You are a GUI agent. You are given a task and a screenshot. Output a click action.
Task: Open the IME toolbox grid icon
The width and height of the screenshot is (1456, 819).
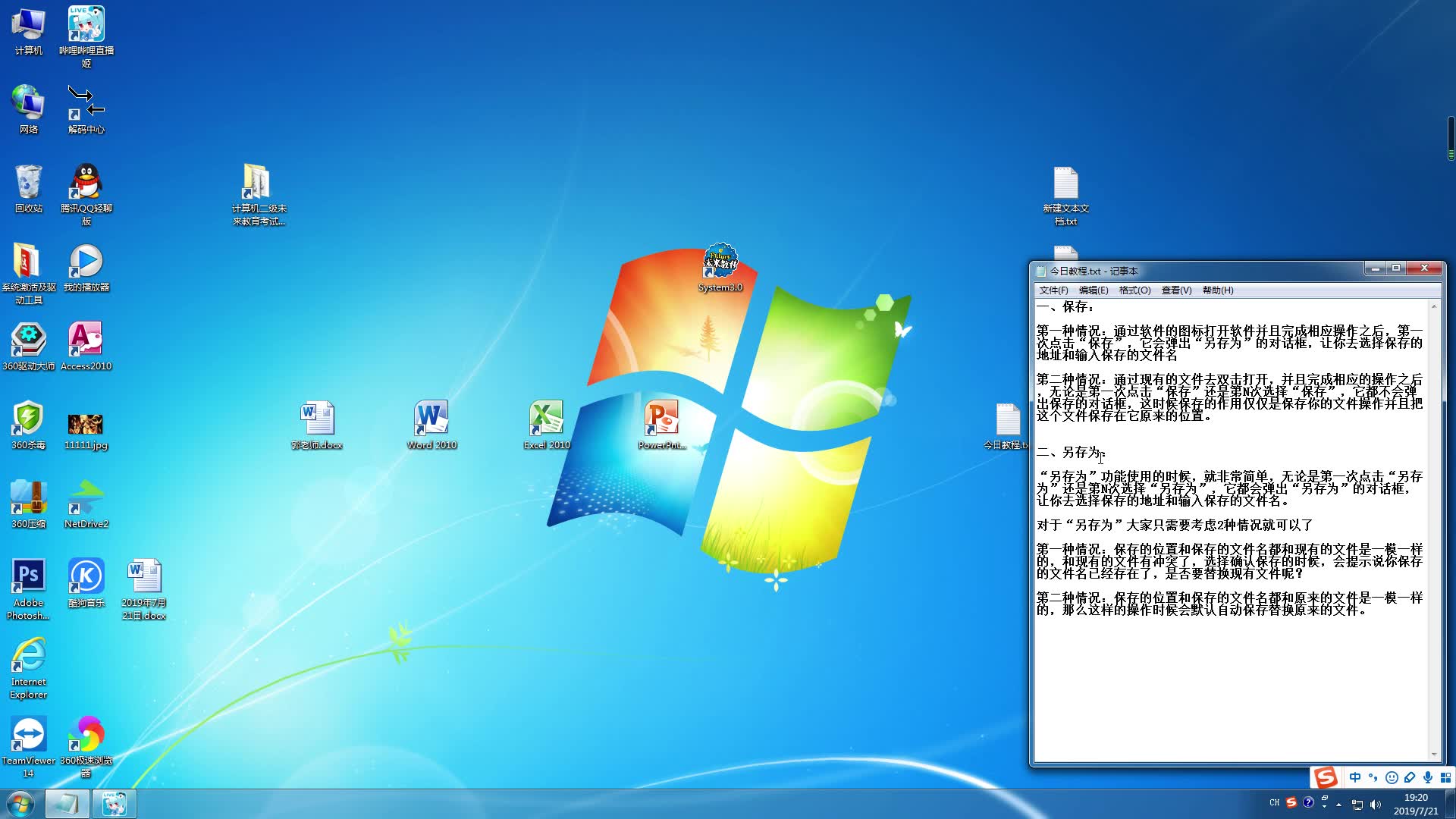click(x=1445, y=777)
